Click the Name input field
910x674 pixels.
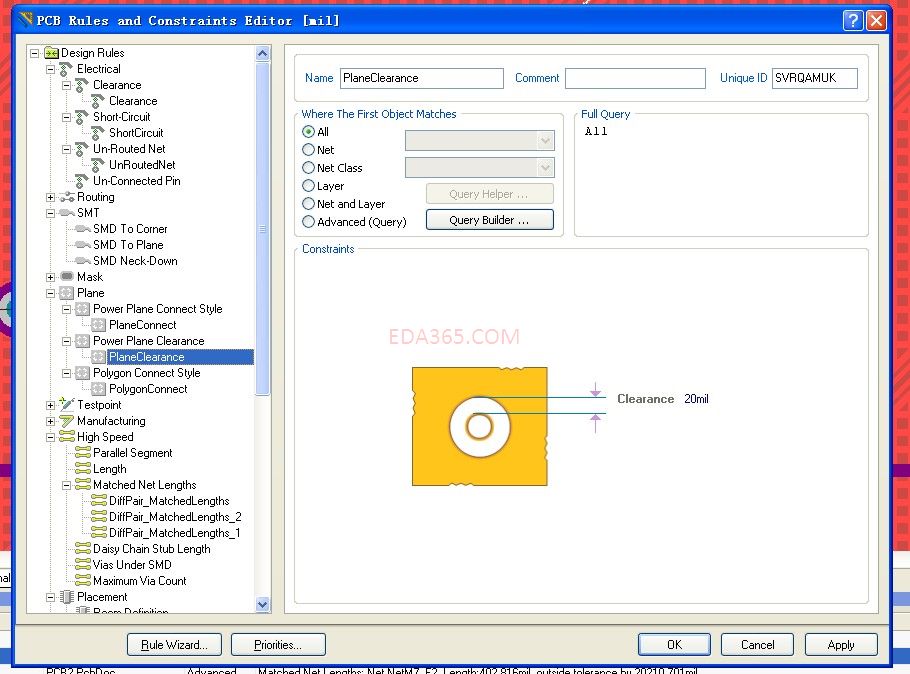422,78
